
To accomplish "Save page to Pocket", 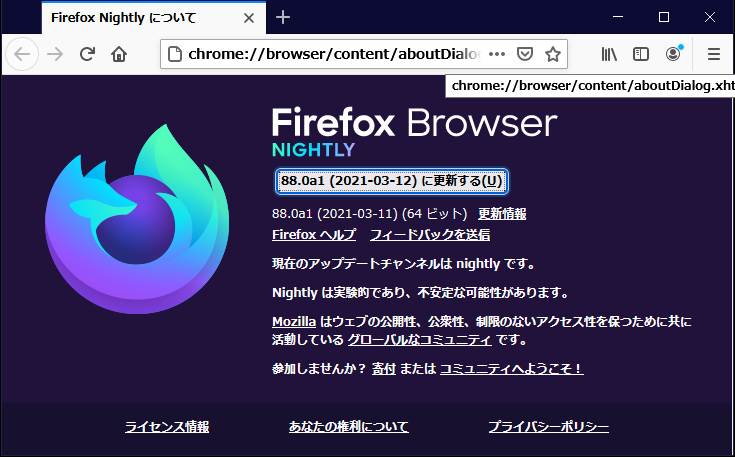I will point(525,54).
